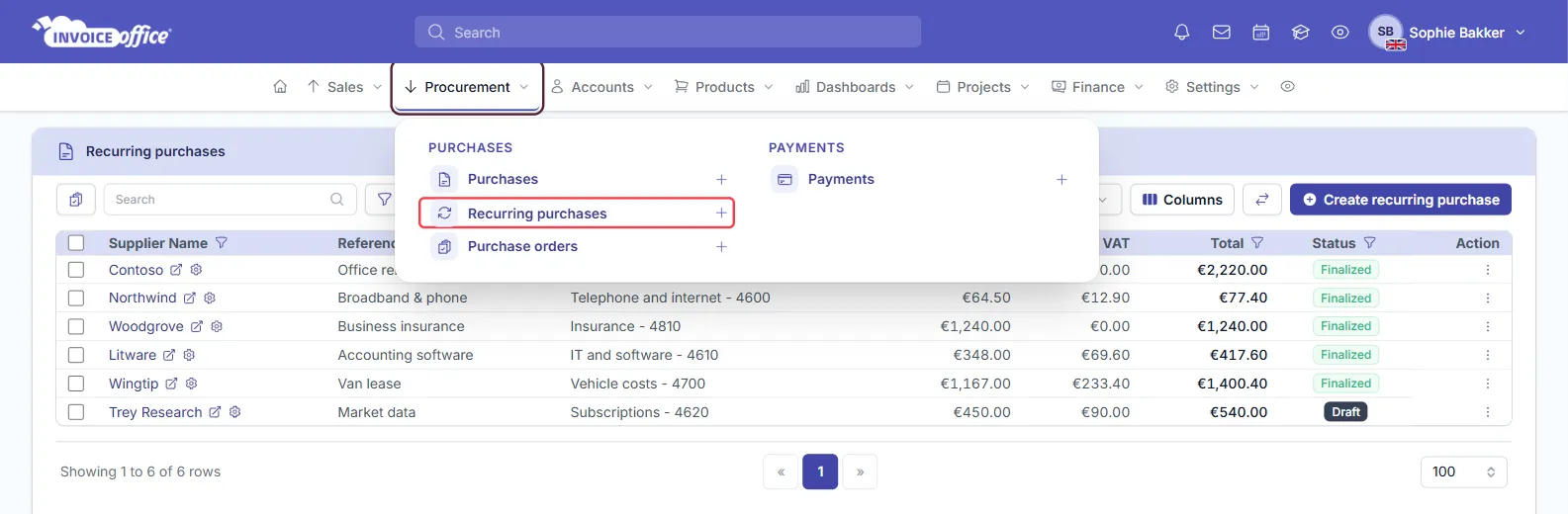This screenshot has height=514, width=1568.
Task: Tick the Trey Research row checkbox
Action: tap(76, 412)
